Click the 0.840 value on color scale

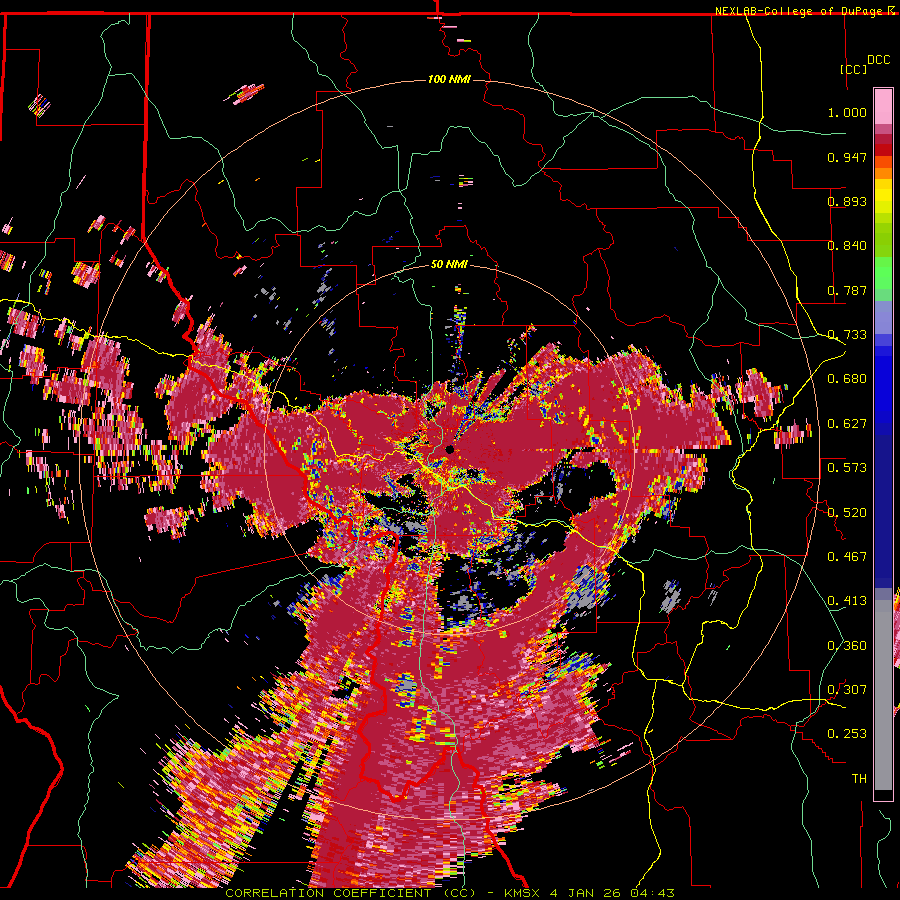pos(847,246)
